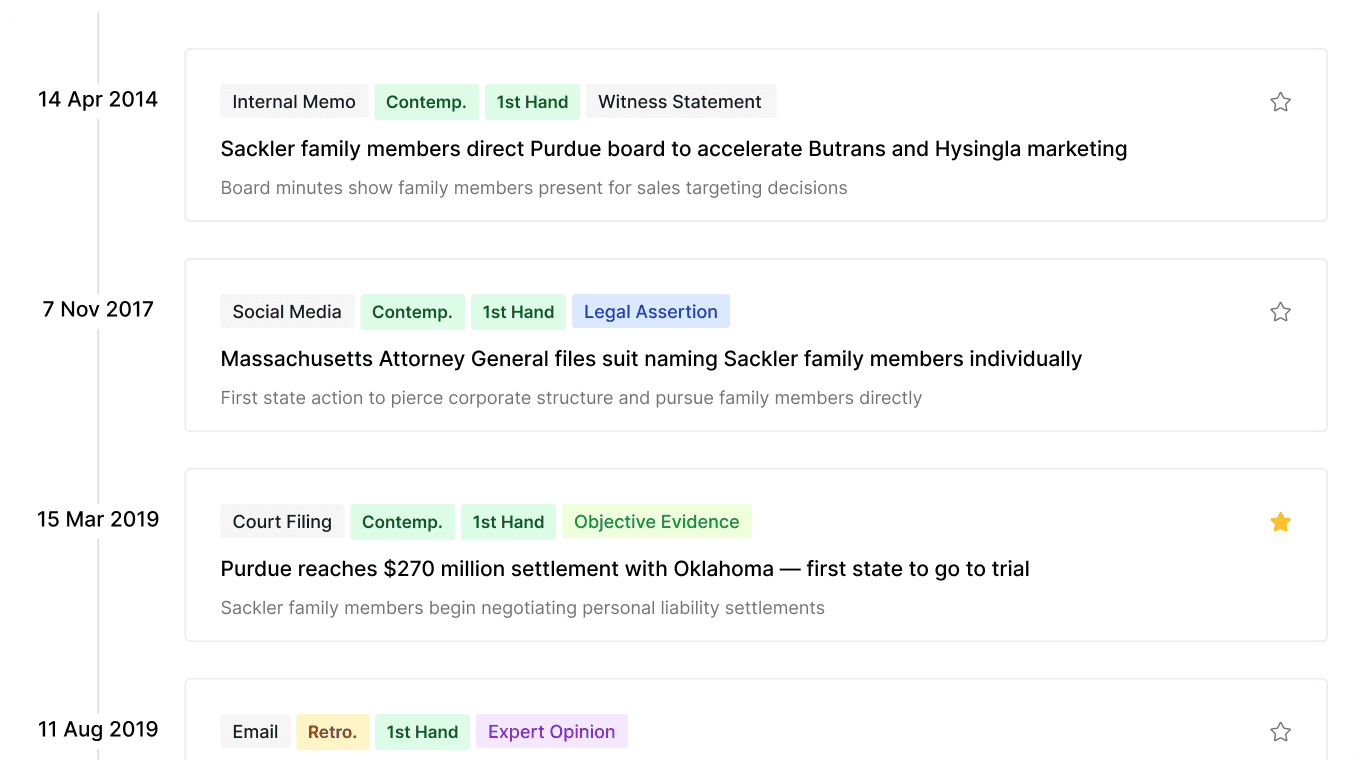1372x784 pixels.
Task: Select the Witness Statement tag
Action: point(680,102)
